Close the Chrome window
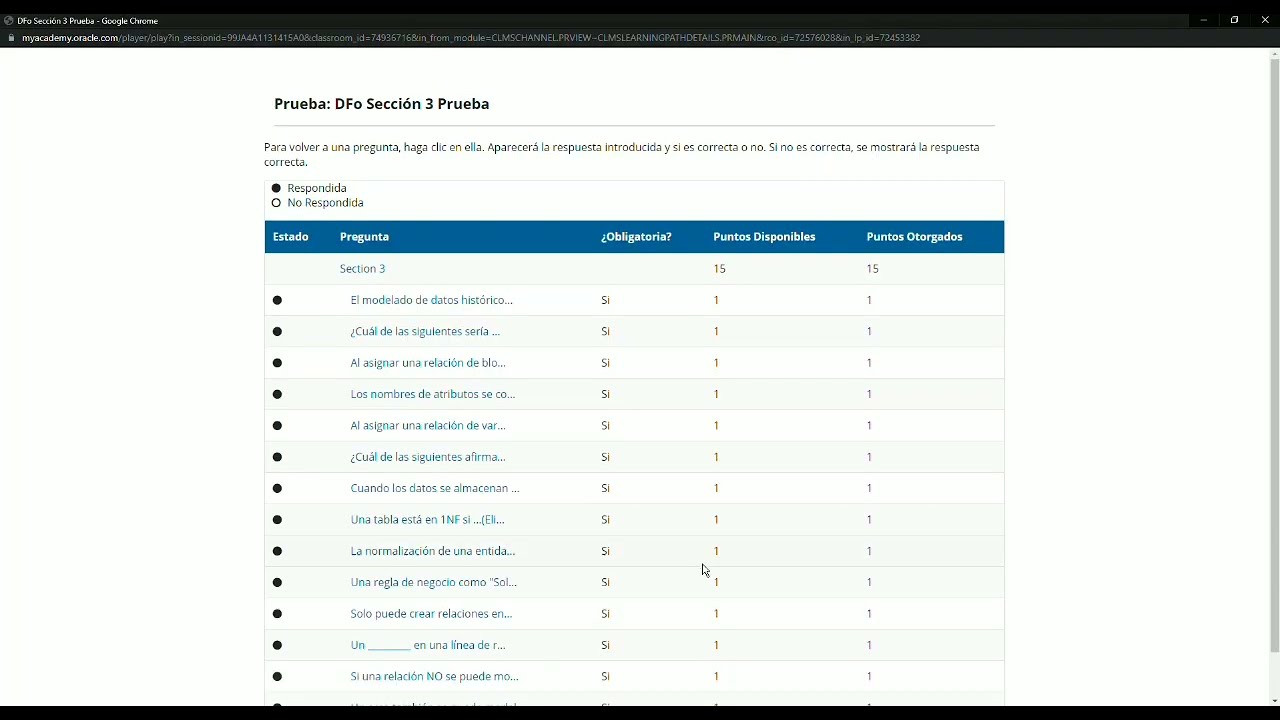The height and width of the screenshot is (720, 1280). click(1265, 20)
